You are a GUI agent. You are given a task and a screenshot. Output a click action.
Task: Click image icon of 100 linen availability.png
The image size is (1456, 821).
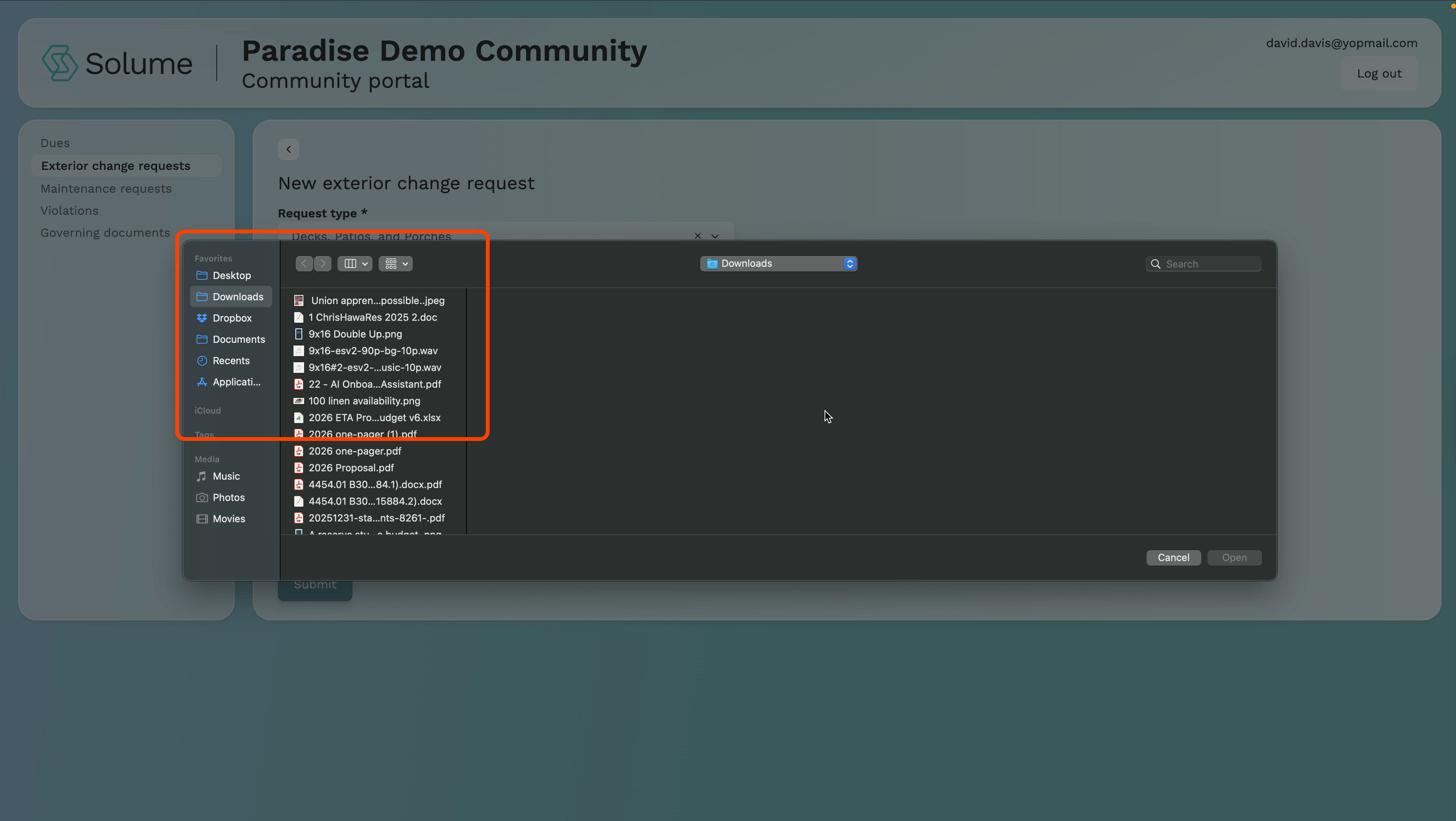pos(298,401)
